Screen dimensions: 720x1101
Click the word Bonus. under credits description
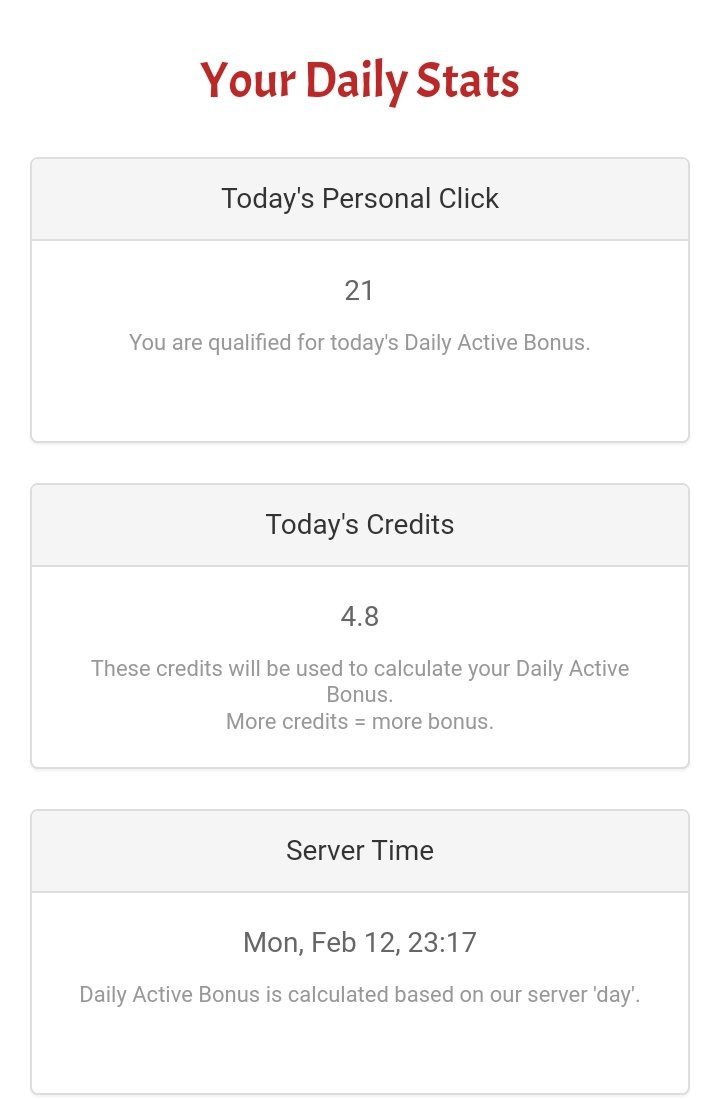click(x=360, y=695)
